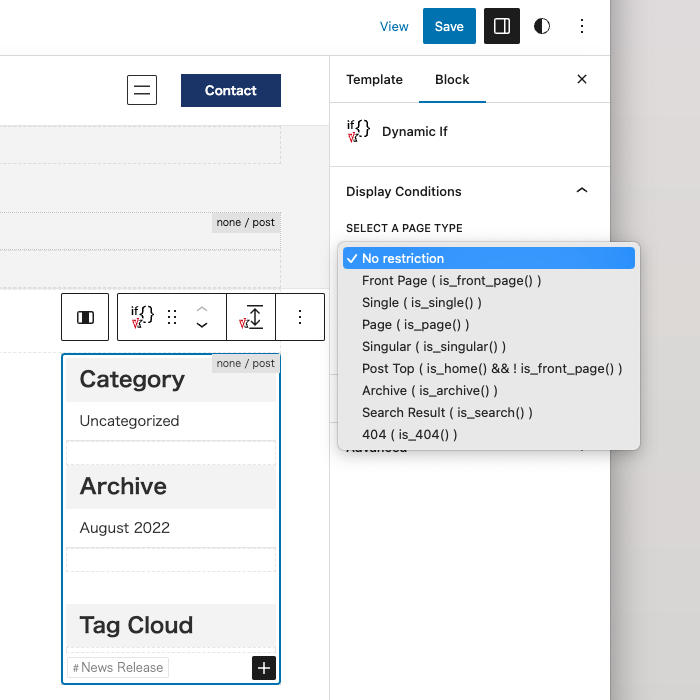The image size is (700, 700).
Task: Move block up with chevron arrow
Action: (202, 309)
